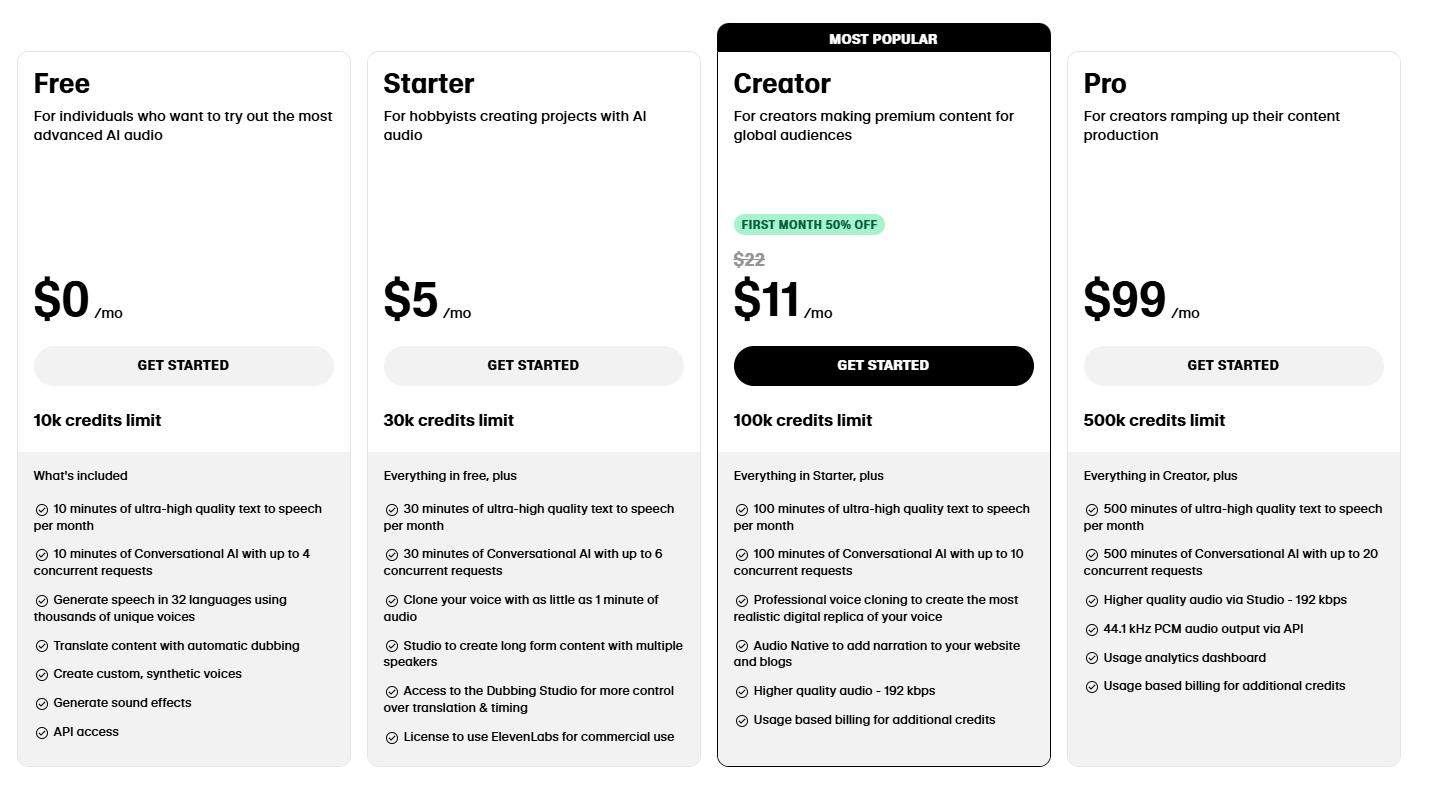
Task: Select the checkmark next to Create custom, synthetic voices
Action: [42, 674]
